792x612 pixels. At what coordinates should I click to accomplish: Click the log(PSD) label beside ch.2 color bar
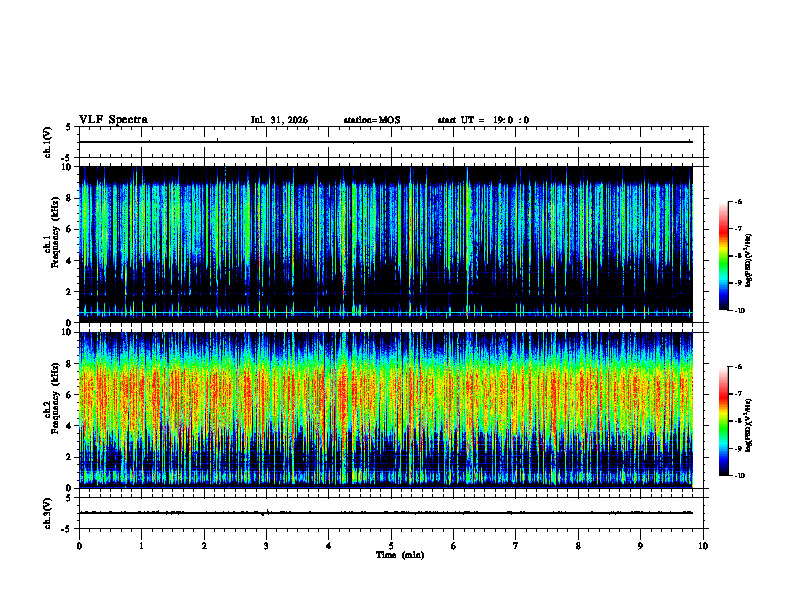tap(748, 425)
